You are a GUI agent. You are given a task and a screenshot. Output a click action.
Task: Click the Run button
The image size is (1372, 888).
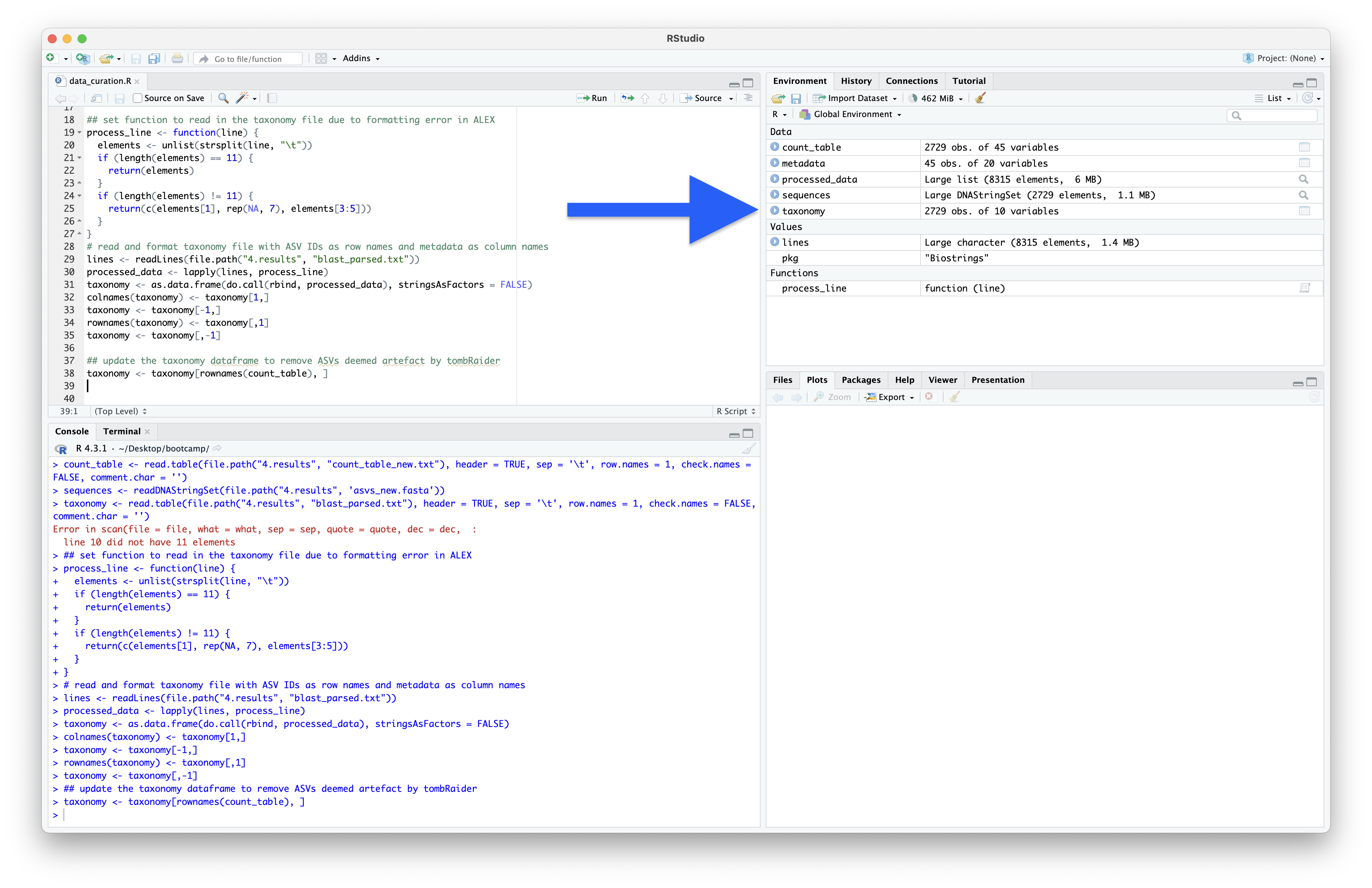pos(592,98)
